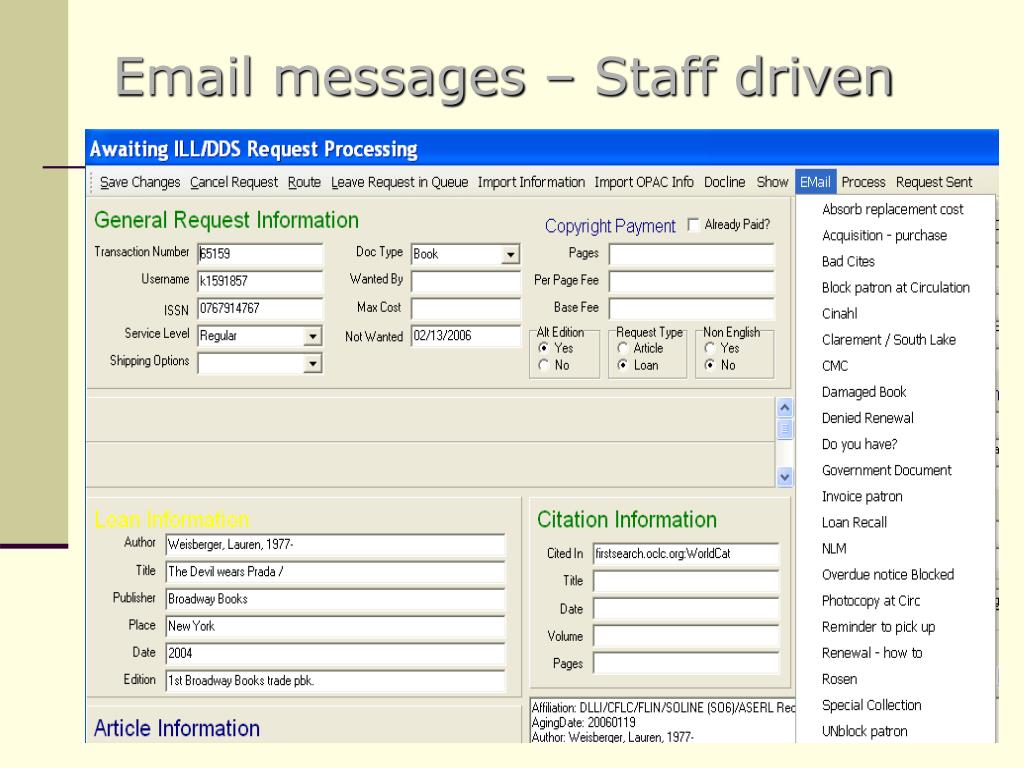Select Clarement / South Lake entry
This screenshot has height=768, width=1024.
tap(889, 340)
